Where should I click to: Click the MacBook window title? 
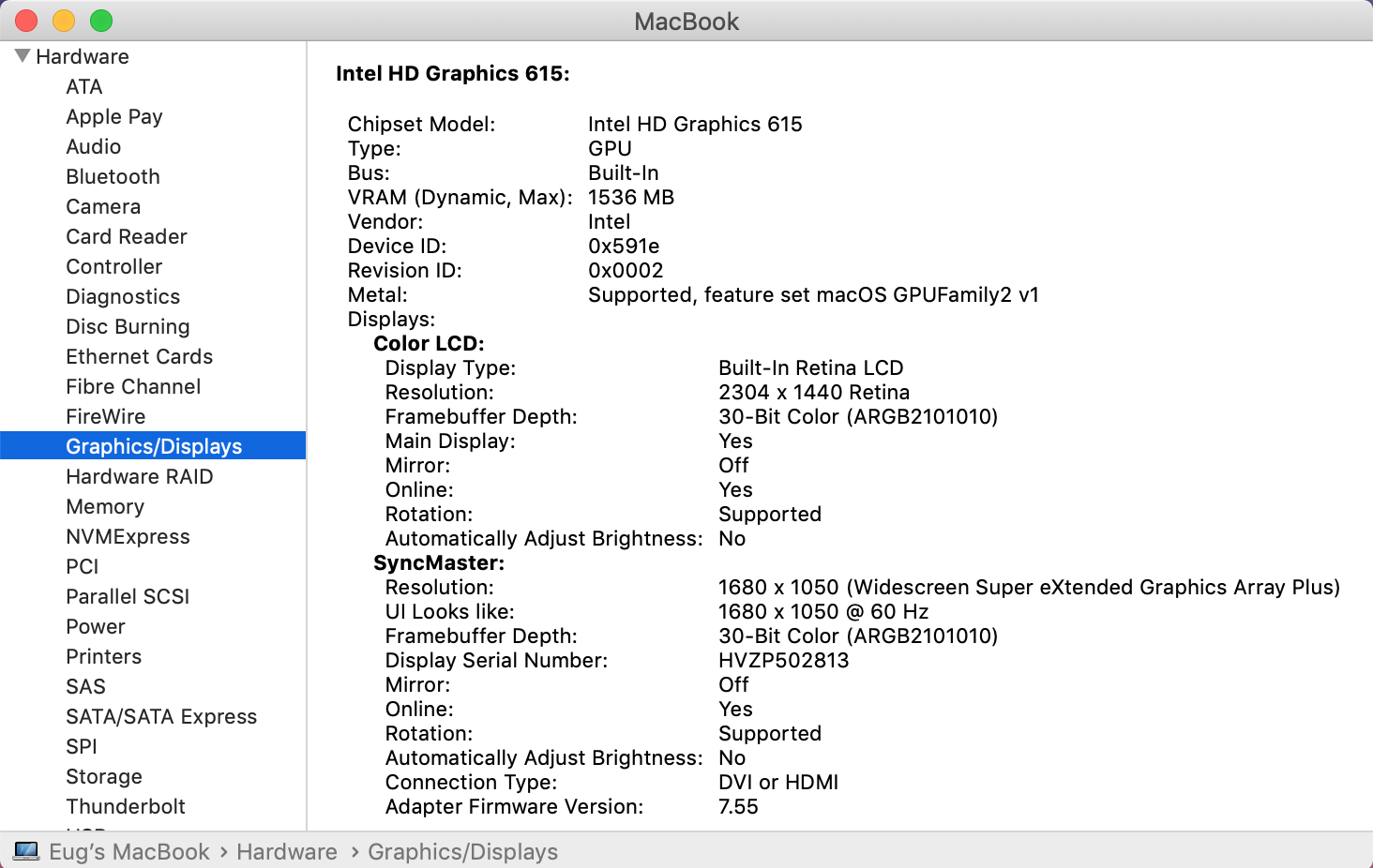[x=686, y=22]
